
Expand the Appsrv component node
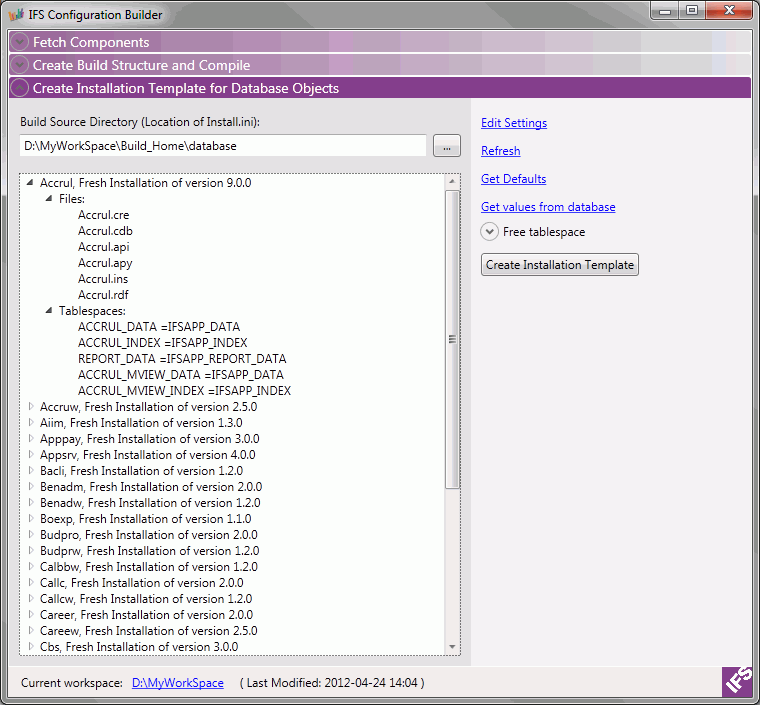(x=31, y=454)
